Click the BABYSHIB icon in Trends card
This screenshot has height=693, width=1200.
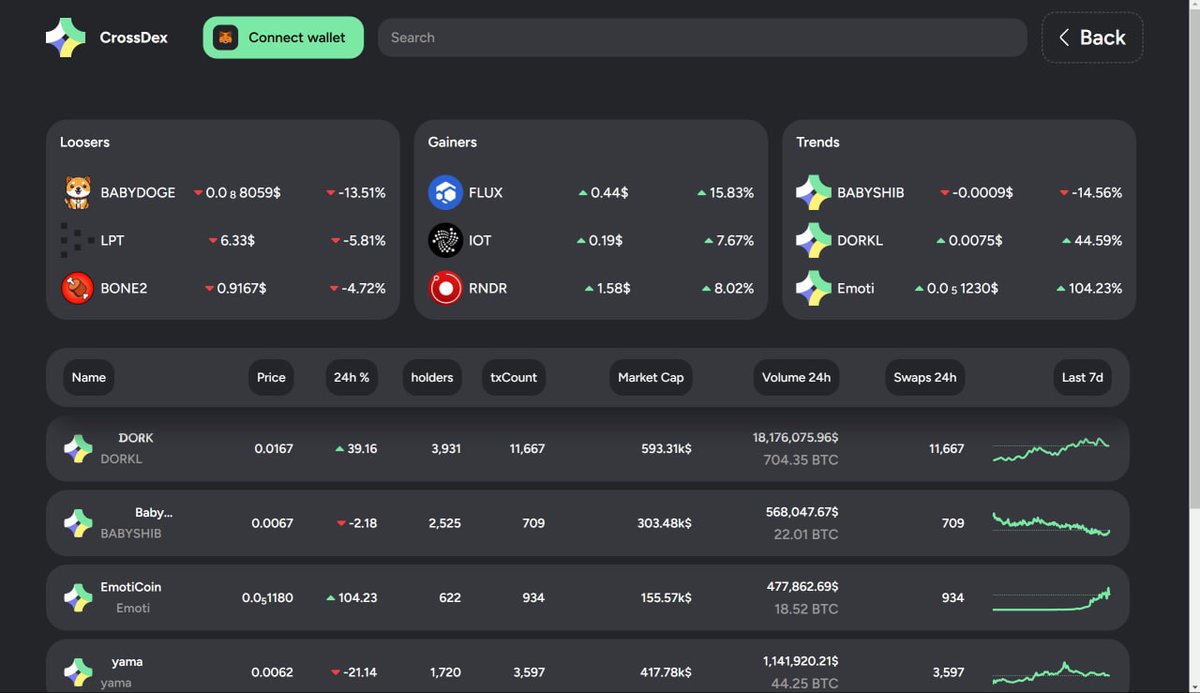813,192
